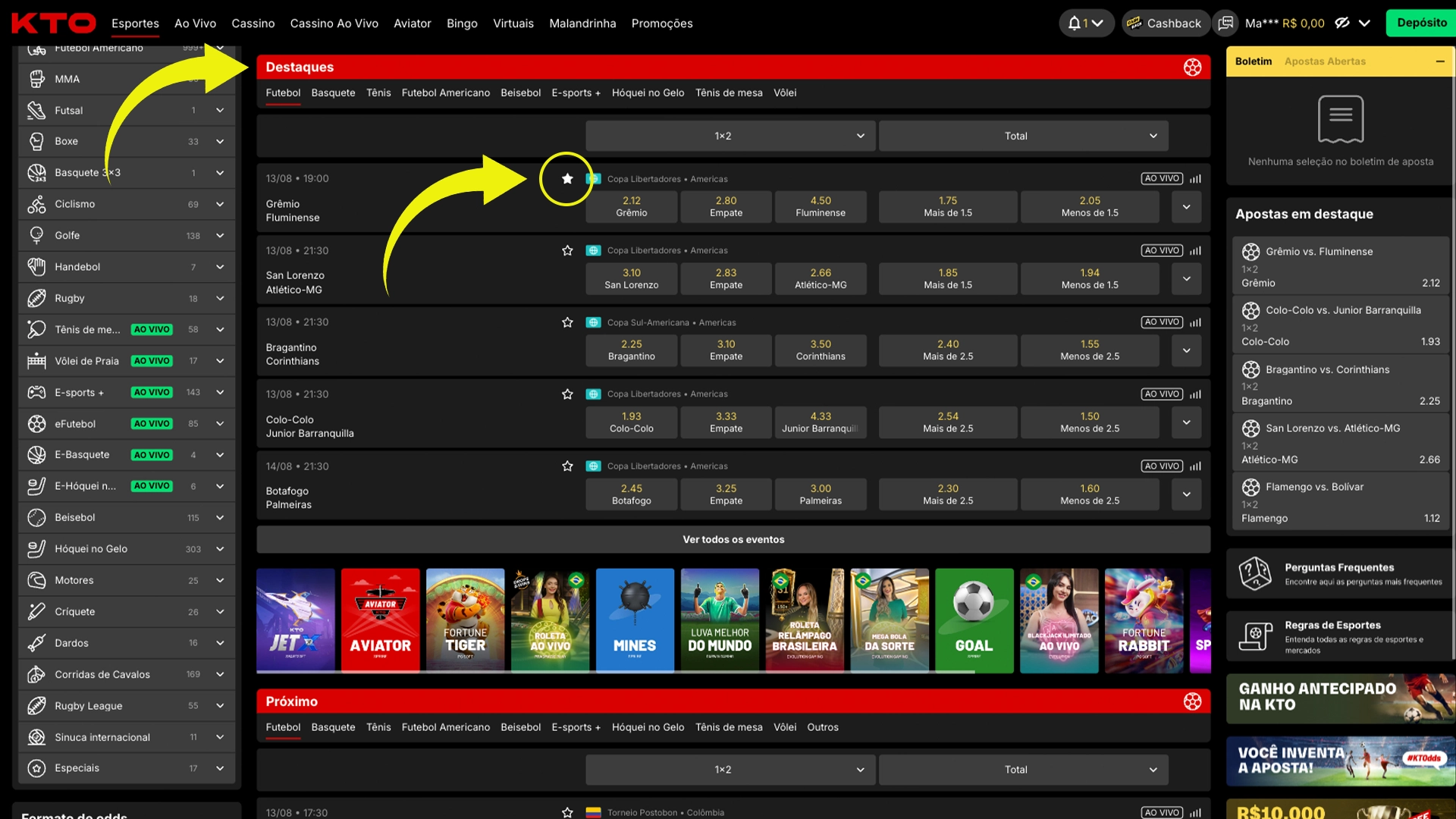Switch to Vôlei tab in Próximo

785,727
